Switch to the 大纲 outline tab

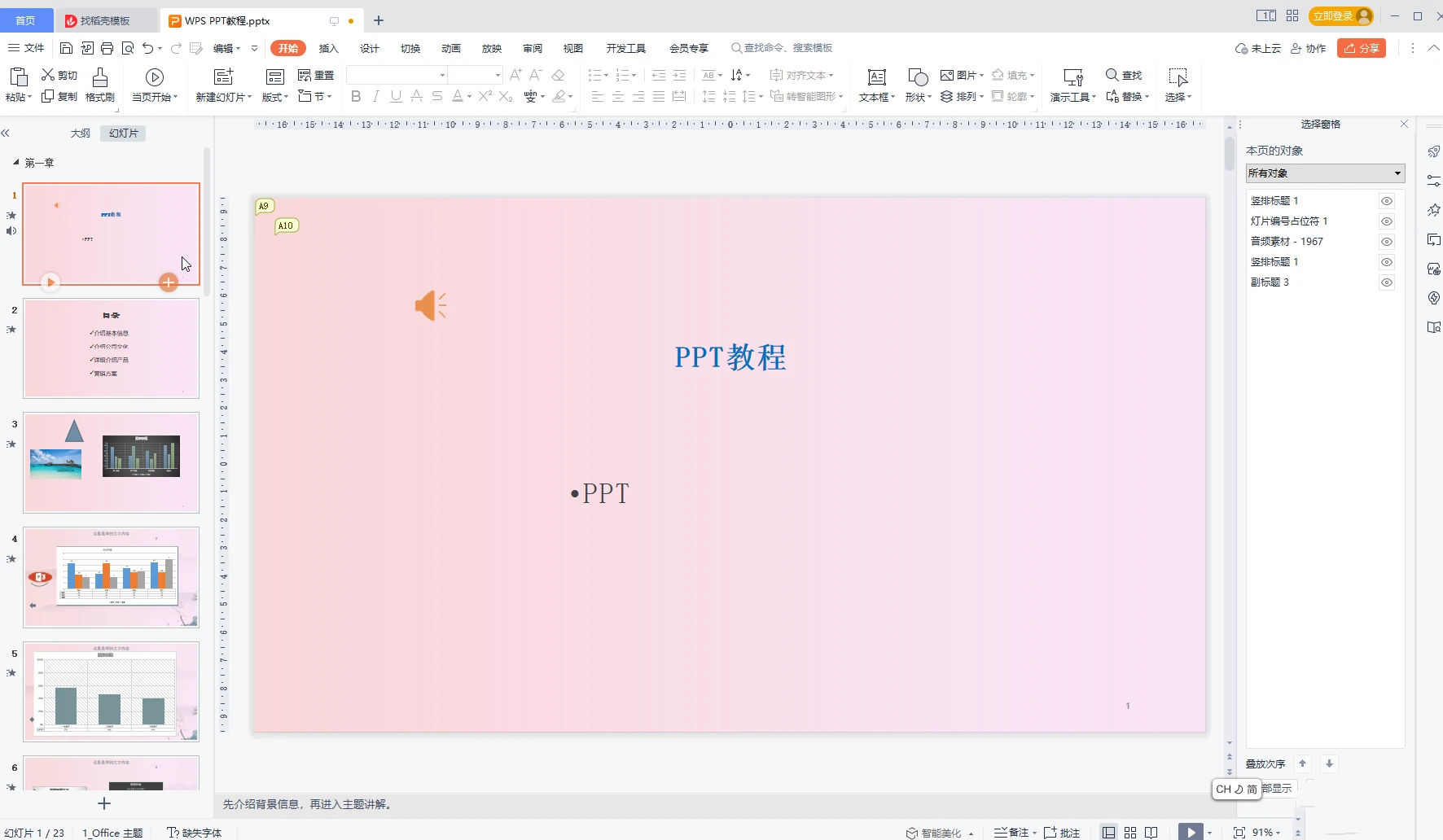click(80, 133)
